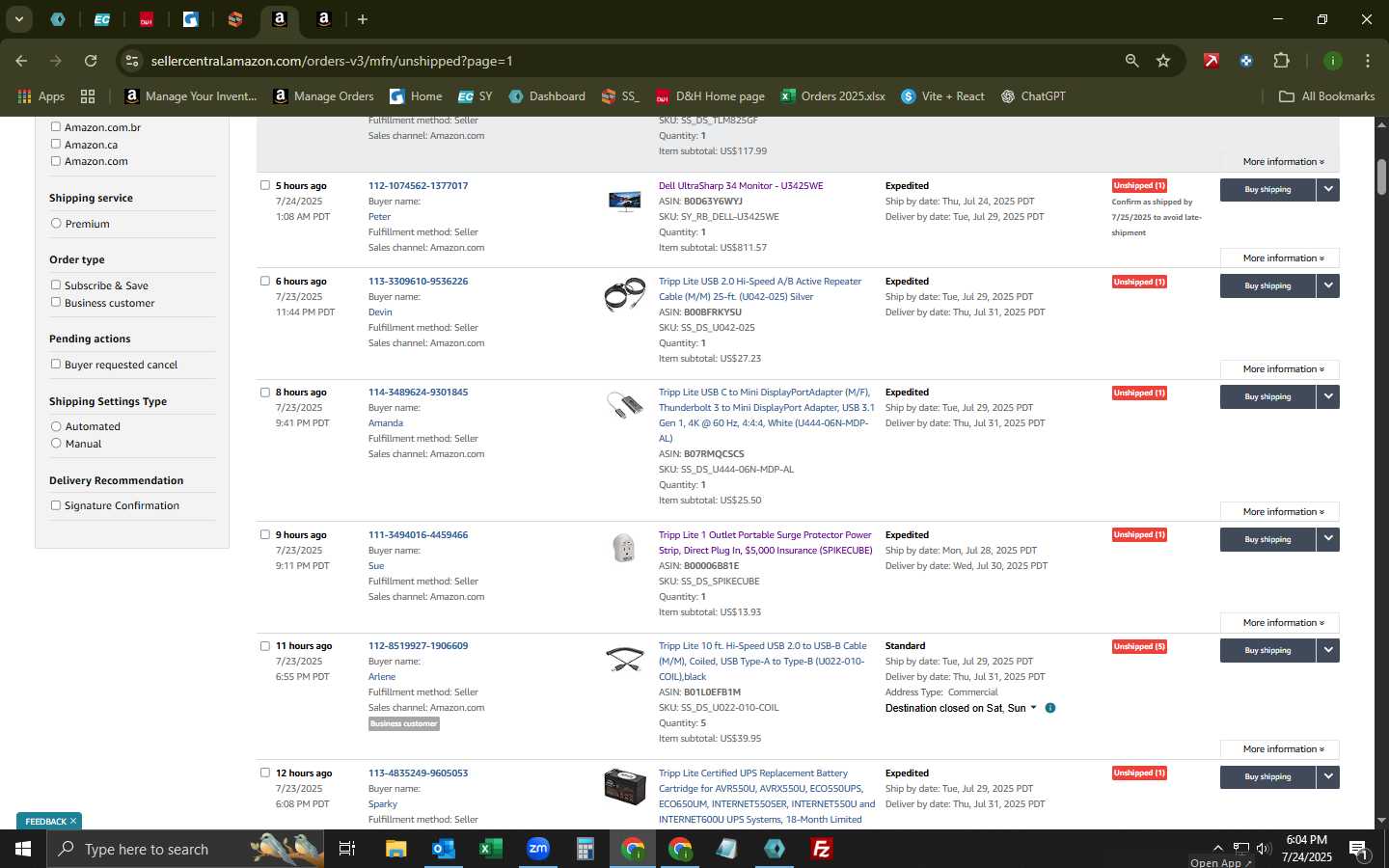Open ChatGPT bookmark
Viewport: 1389px width, 868px height.
pos(1033,96)
